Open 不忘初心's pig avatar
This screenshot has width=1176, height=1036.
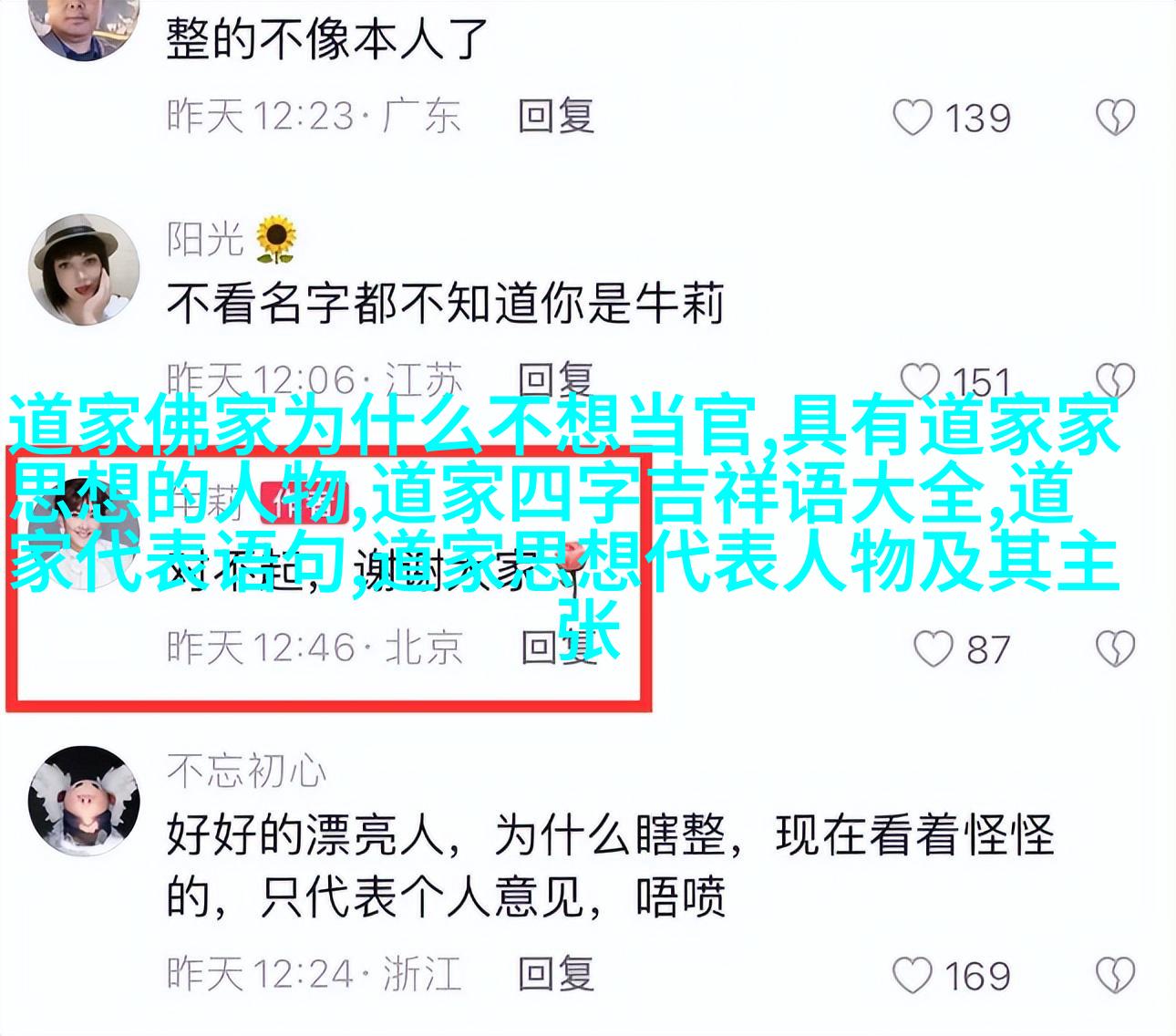pos(84,801)
